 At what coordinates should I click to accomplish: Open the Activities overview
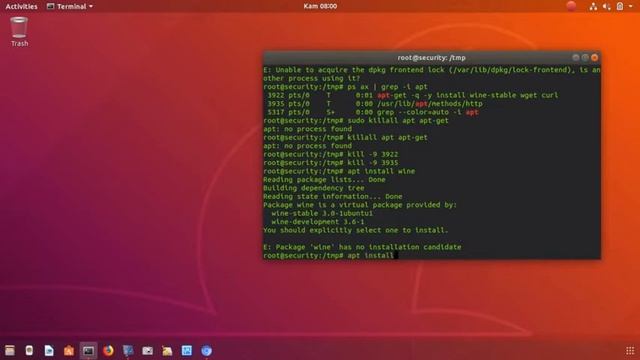click(21, 6)
